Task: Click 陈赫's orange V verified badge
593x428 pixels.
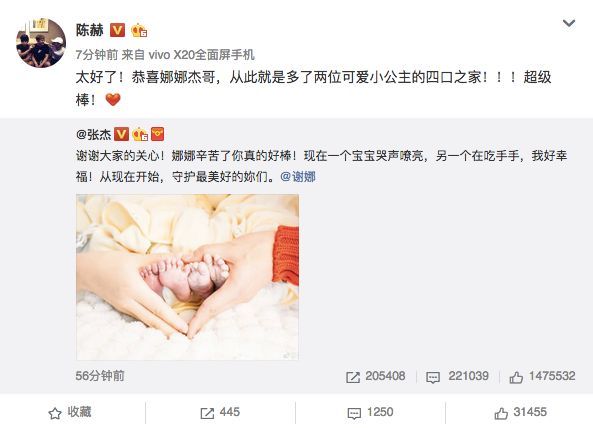Action: tap(117, 30)
